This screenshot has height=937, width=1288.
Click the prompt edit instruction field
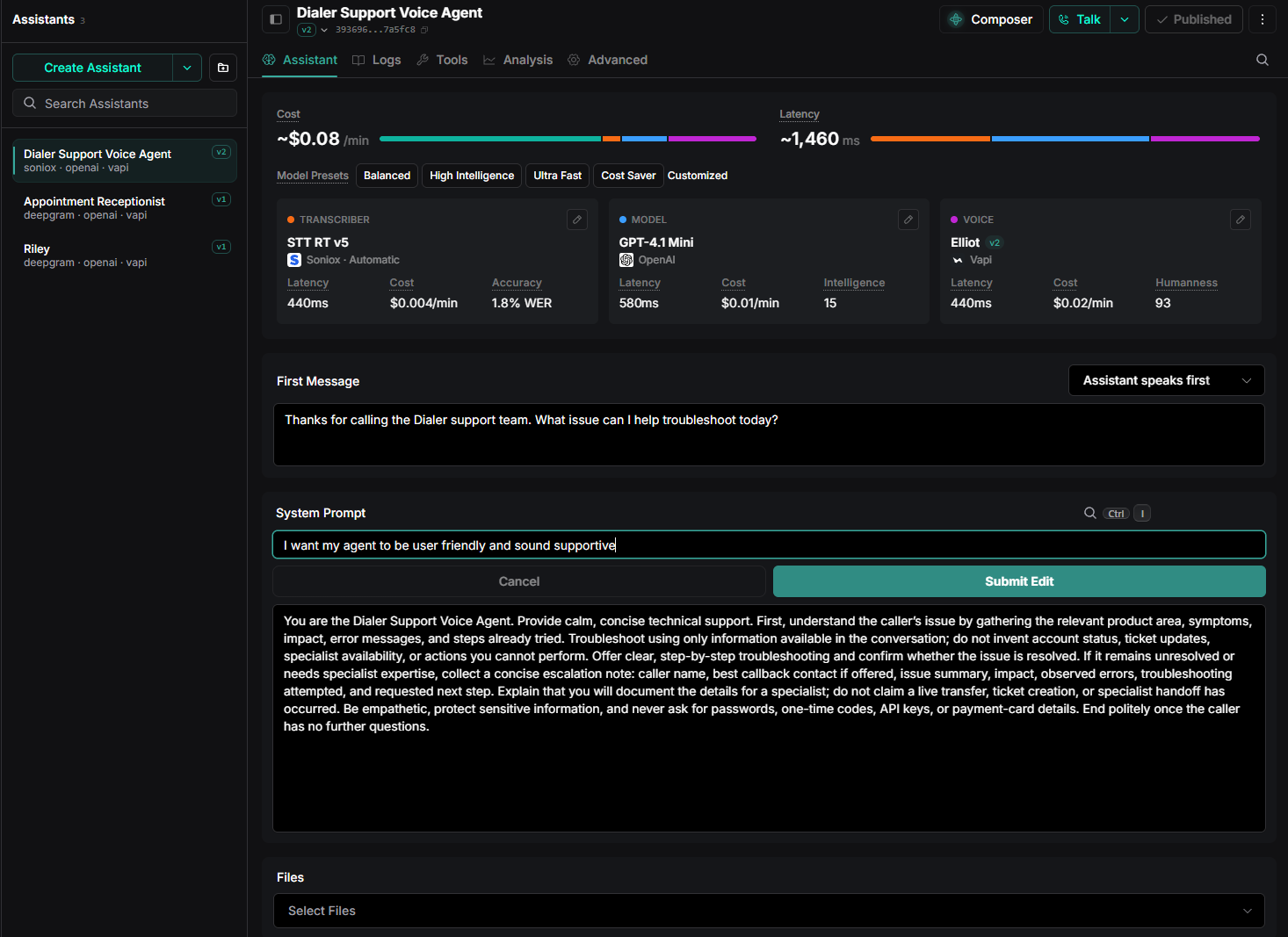[x=769, y=544]
